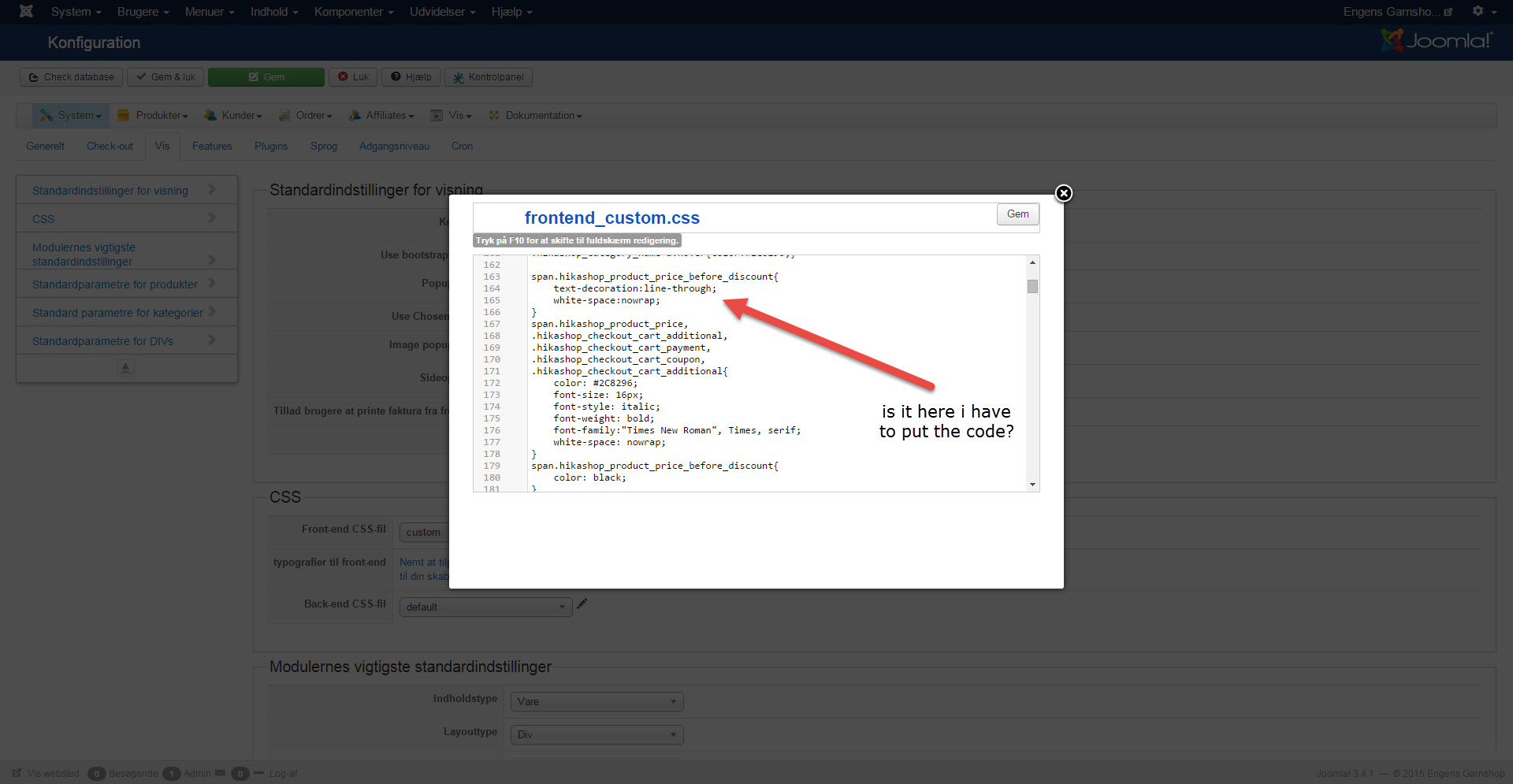The image size is (1513, 784).
Task: Open the Dokumentation dropdown menu
Action: point(535,116)
